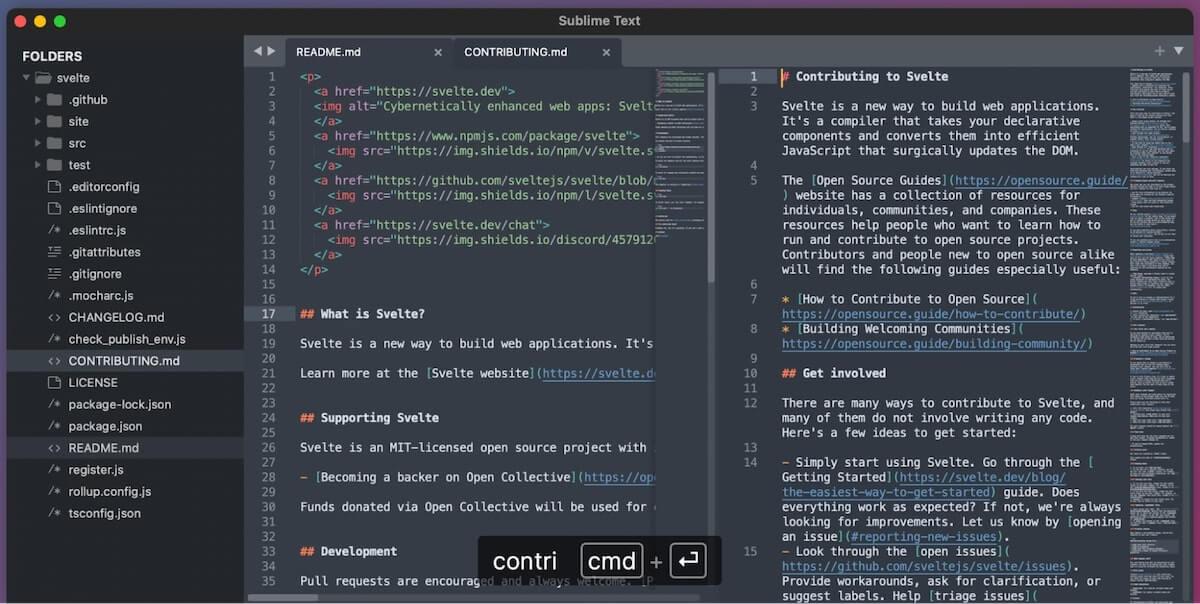1200x604 pixels.
Task: Click the .eslintignore file icon
Action: click(x=54, y=209)
